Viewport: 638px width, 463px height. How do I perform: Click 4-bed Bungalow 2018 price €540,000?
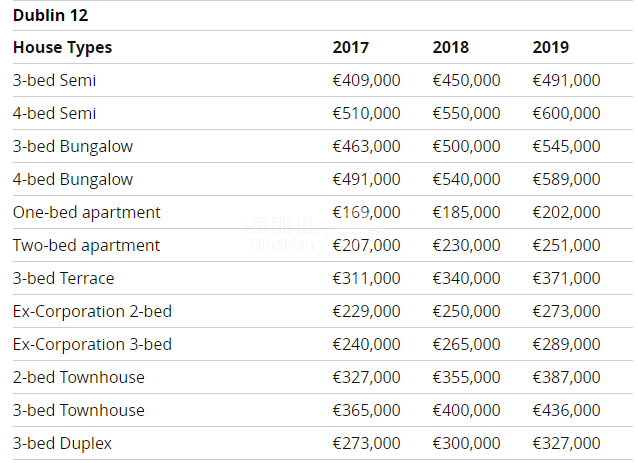tap(466, 179)
